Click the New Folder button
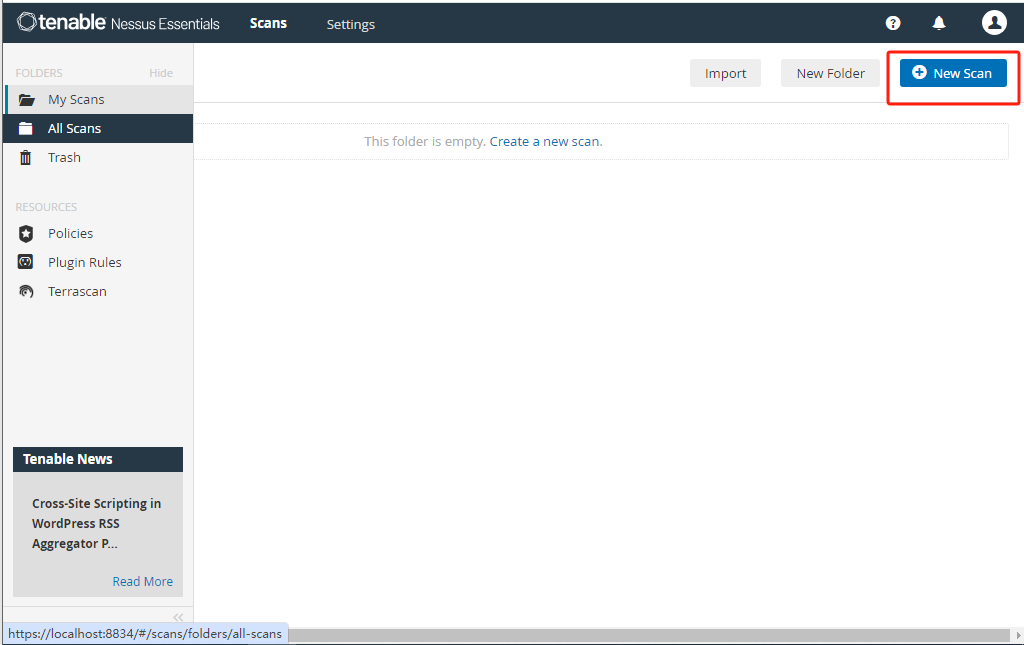Image resolution: width=1024 pixels, height=645 pixels. pyautogui.click(x=830, y=73)
